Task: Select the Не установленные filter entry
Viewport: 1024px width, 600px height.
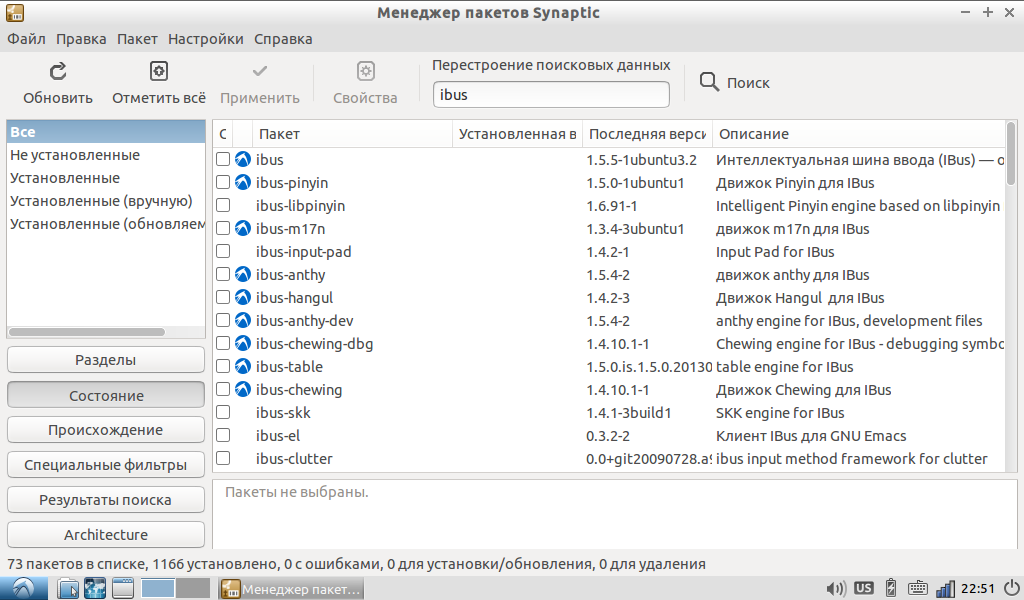Action: tap(106, 155)
